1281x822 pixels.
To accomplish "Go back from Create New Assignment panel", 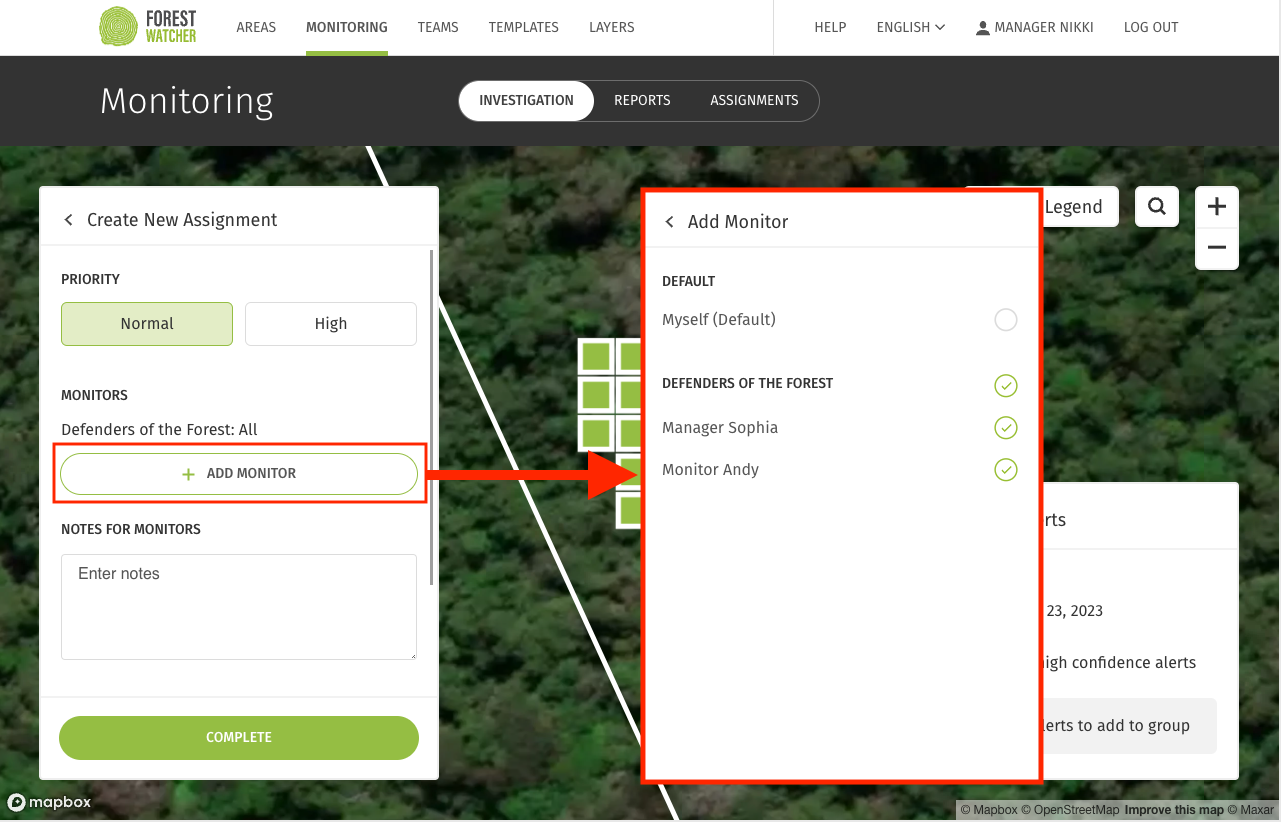I will point(69,220).
